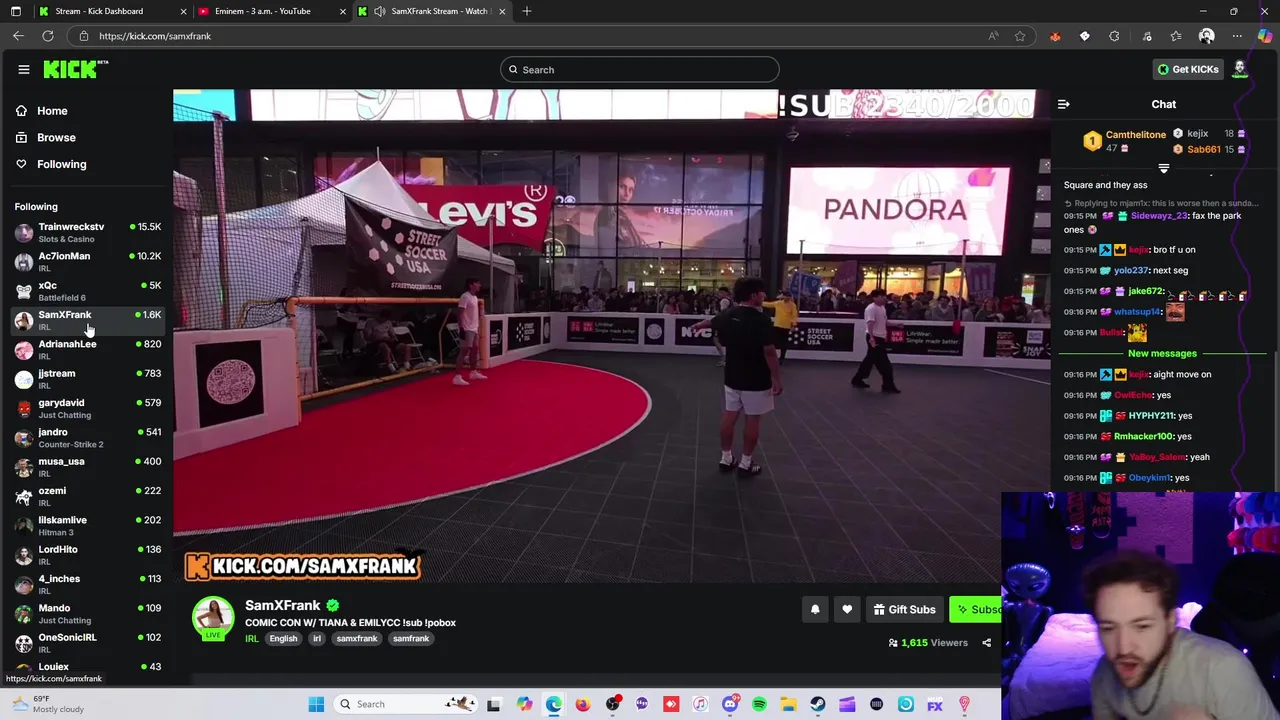Open Discord from the taskbar
The width and height of the screenshot is (1280, 720).
click(730, 704)
